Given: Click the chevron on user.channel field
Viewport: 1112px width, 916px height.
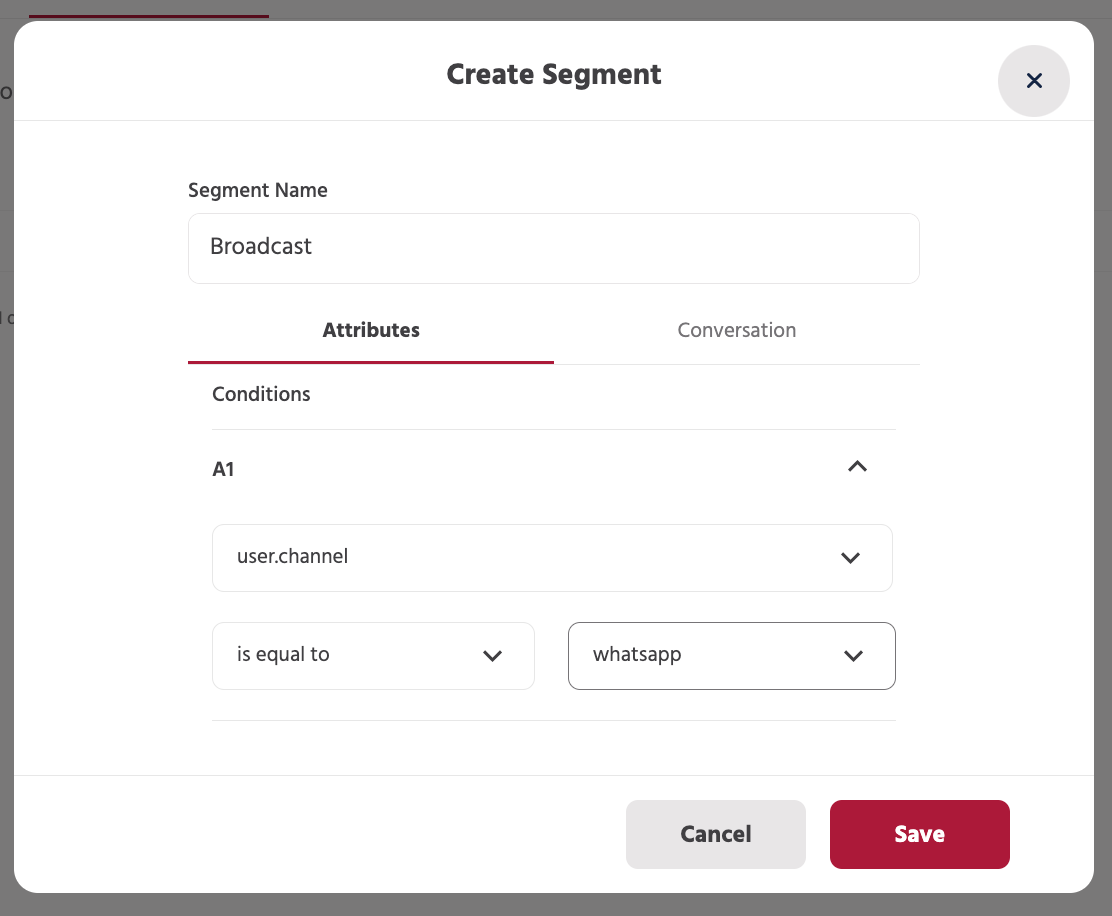Looking at the screenshot, I should (x=851, y=558).
